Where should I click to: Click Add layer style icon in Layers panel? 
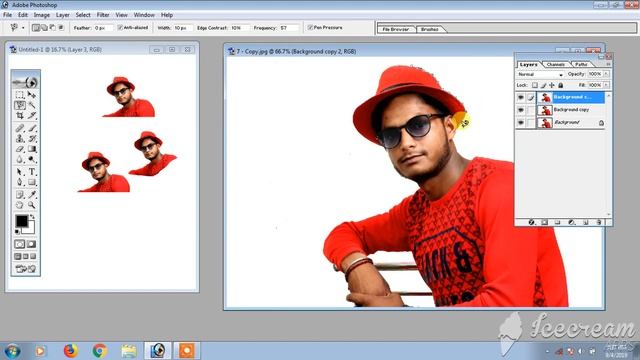click(x=531, y=222)
